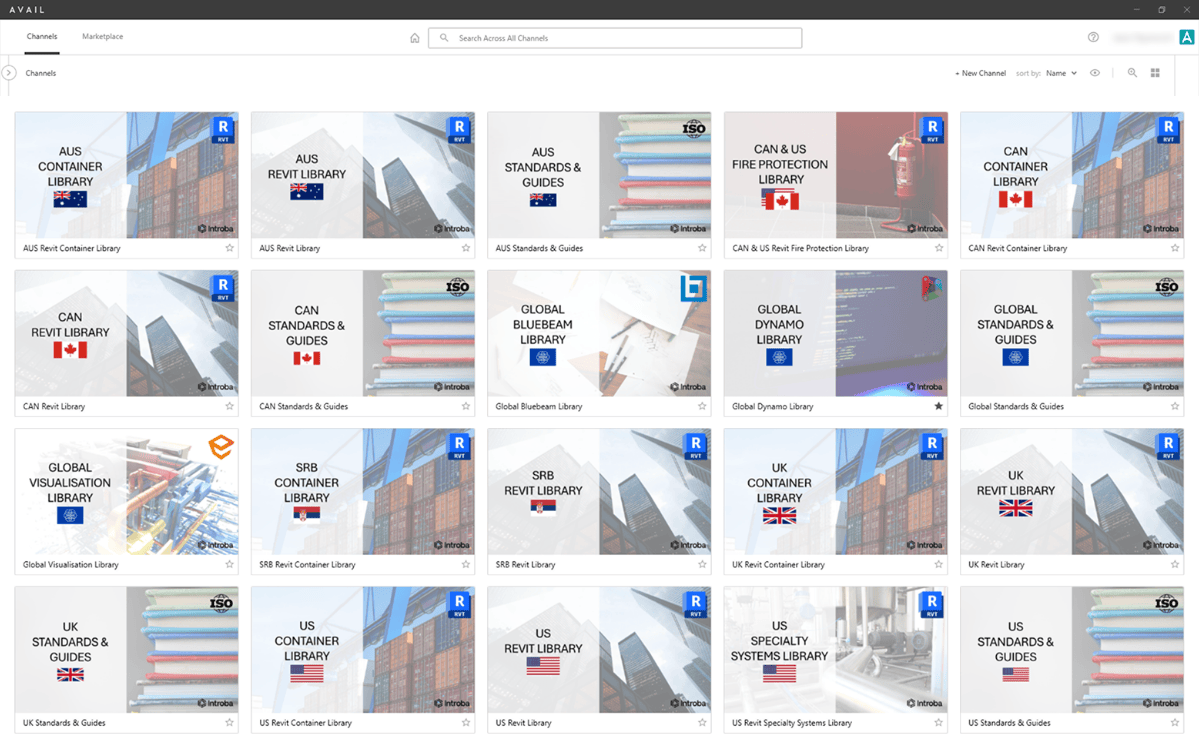
Task: Open the Global Dynamo Library thumbnail
Action: [836, 333]
